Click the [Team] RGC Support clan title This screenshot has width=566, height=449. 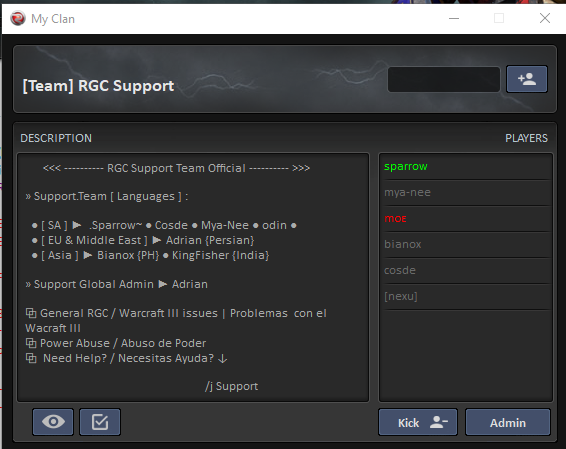pyautogui.click(x=98, y=86)
